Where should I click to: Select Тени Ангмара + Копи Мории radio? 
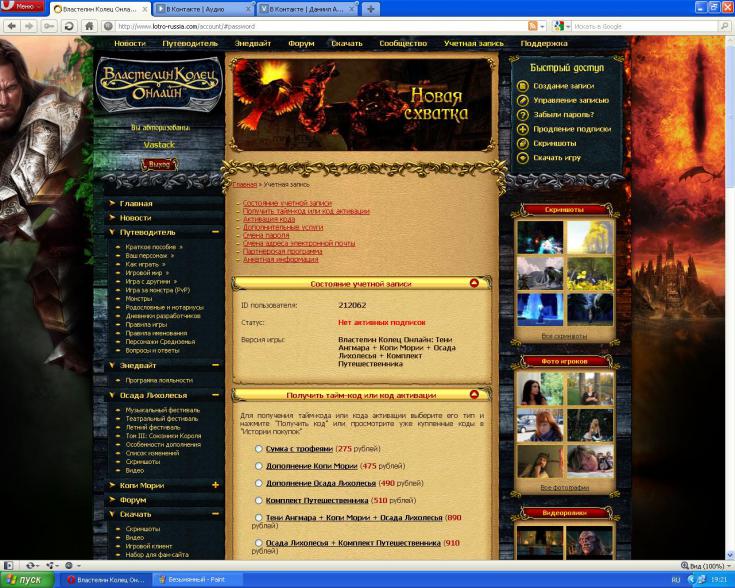258,518
